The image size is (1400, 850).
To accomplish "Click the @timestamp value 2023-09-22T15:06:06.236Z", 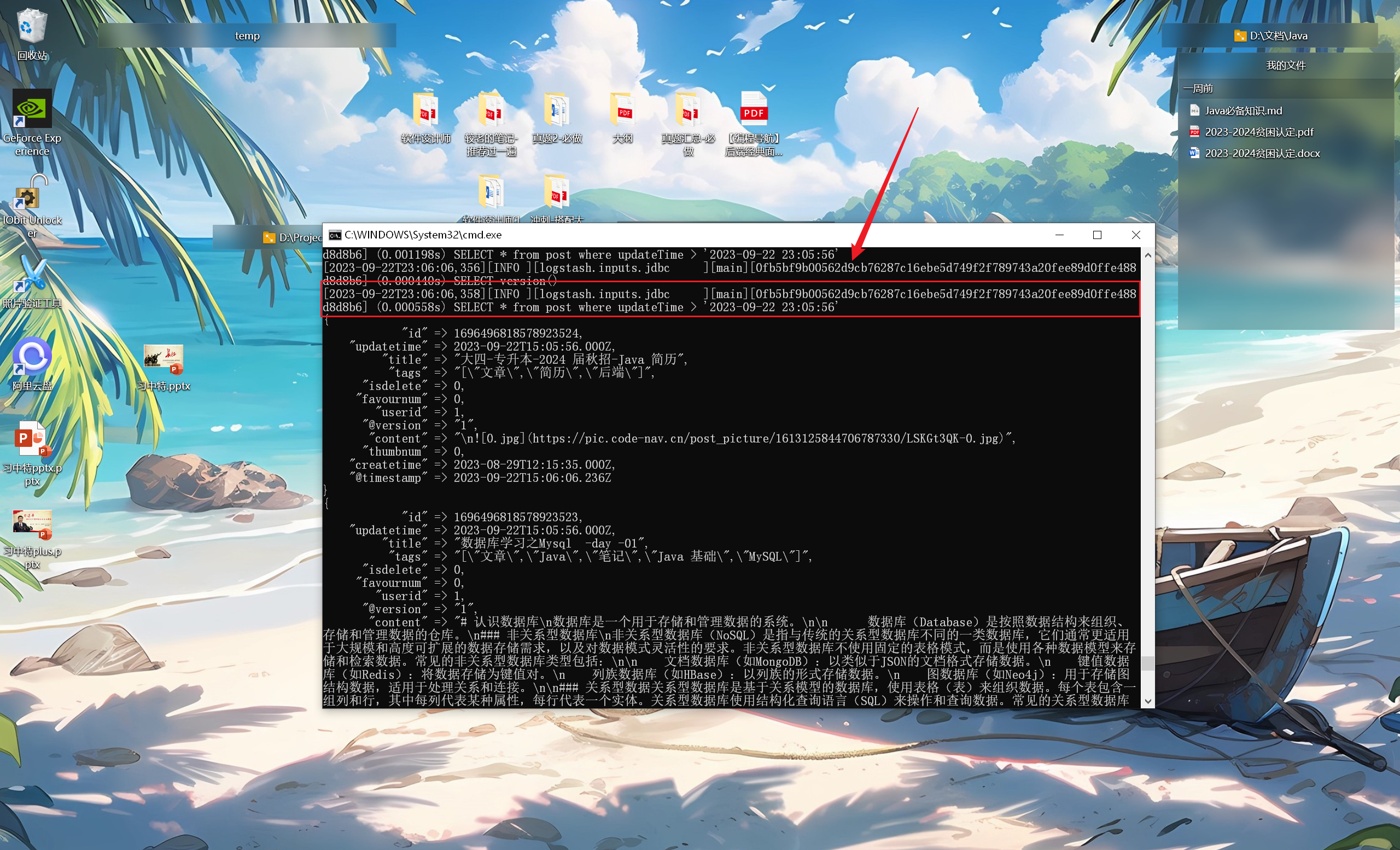I will coord(533,478).
